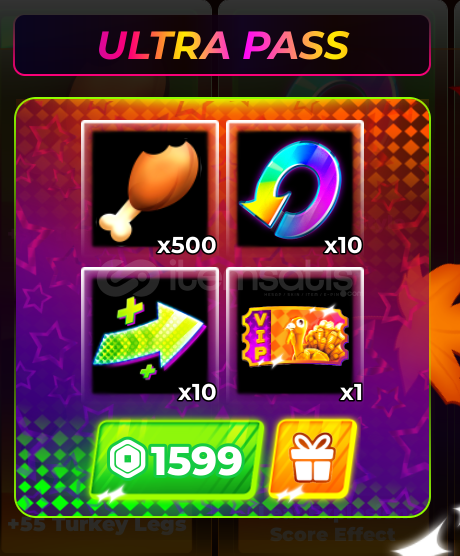Gift the Ultra Pass using orange button
The width and height of the screenshot is (460, 556).
pyautogui.click(x=312, y=458)
